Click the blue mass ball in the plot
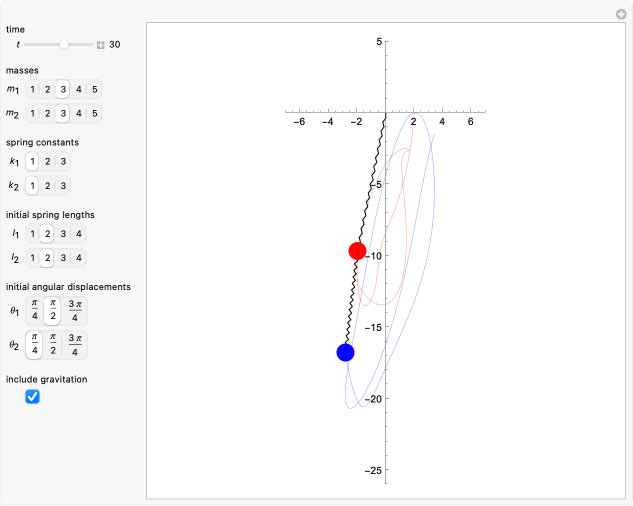This screenshot has width=633, height=506. [x=346, y=353]
